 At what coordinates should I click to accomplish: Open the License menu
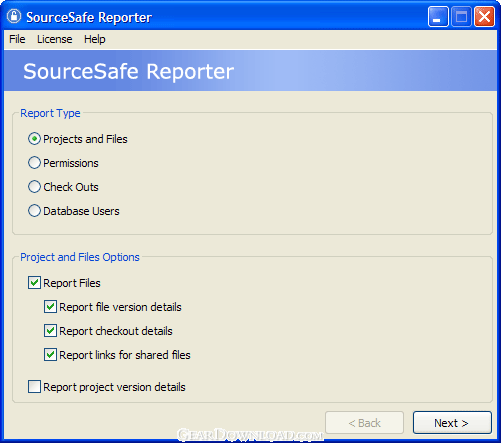[x=55, y=39]
